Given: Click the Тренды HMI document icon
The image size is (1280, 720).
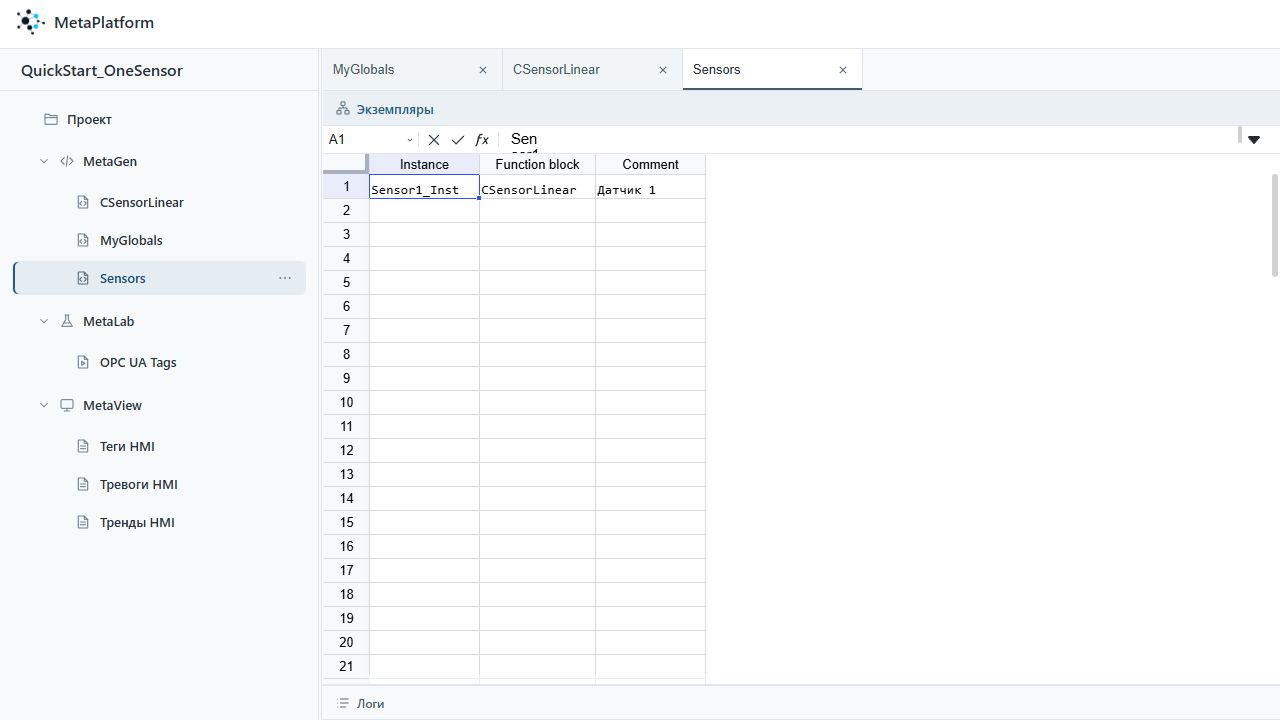Looking at the screenshot, I should [84, 522].
